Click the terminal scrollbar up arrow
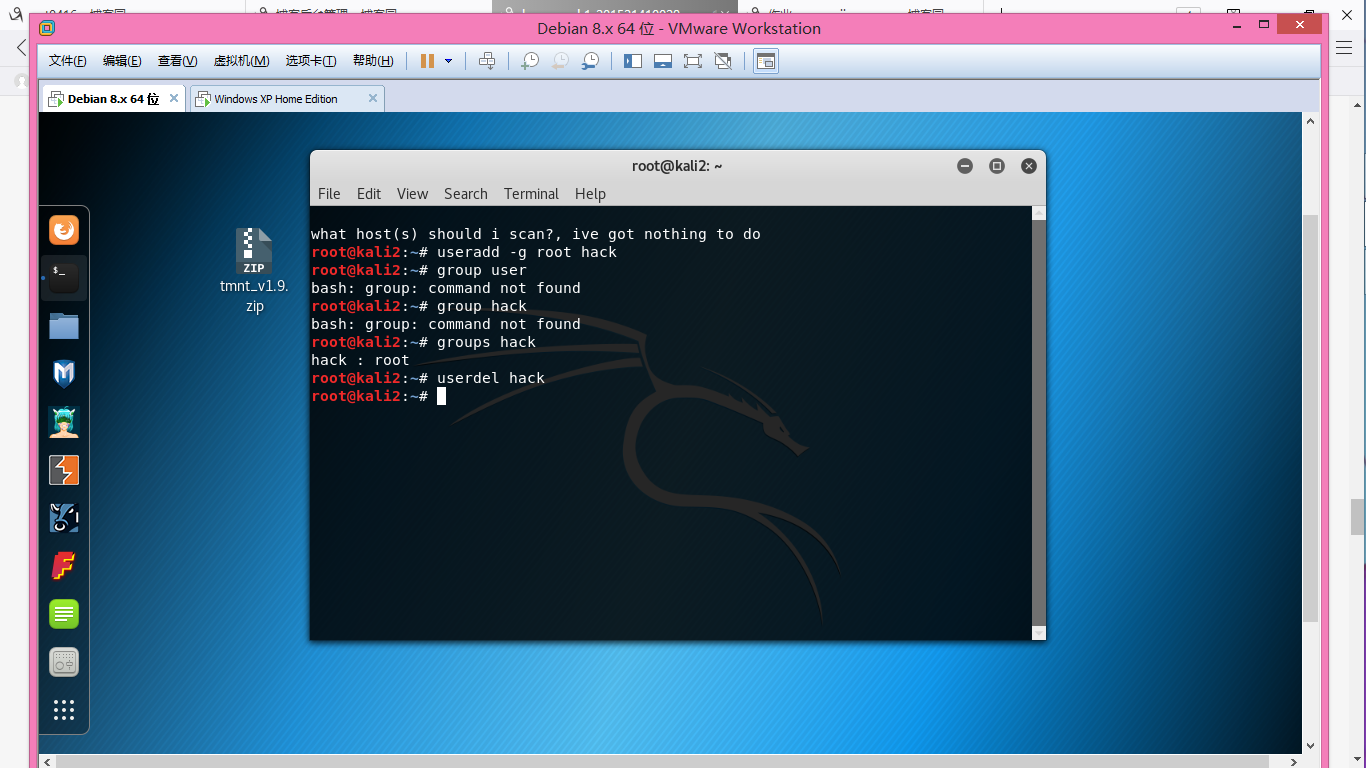Screen dimensions: 1366x768 (x=1039, y=213)
